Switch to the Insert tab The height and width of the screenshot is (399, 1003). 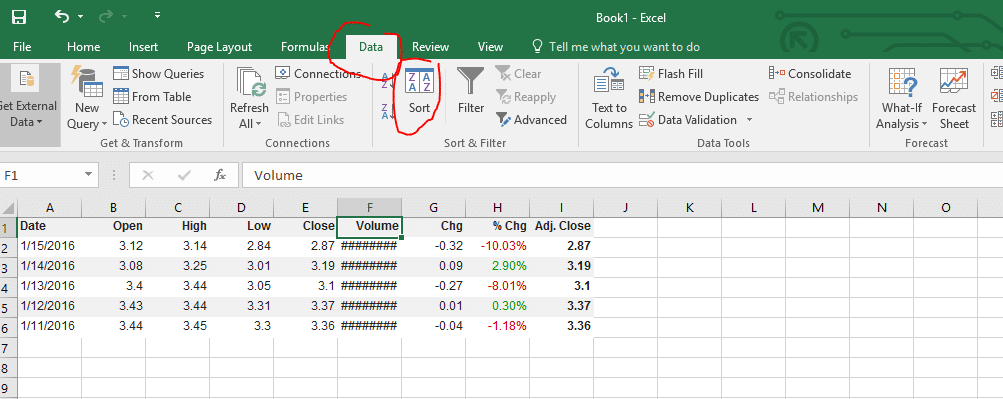[143, 47]
